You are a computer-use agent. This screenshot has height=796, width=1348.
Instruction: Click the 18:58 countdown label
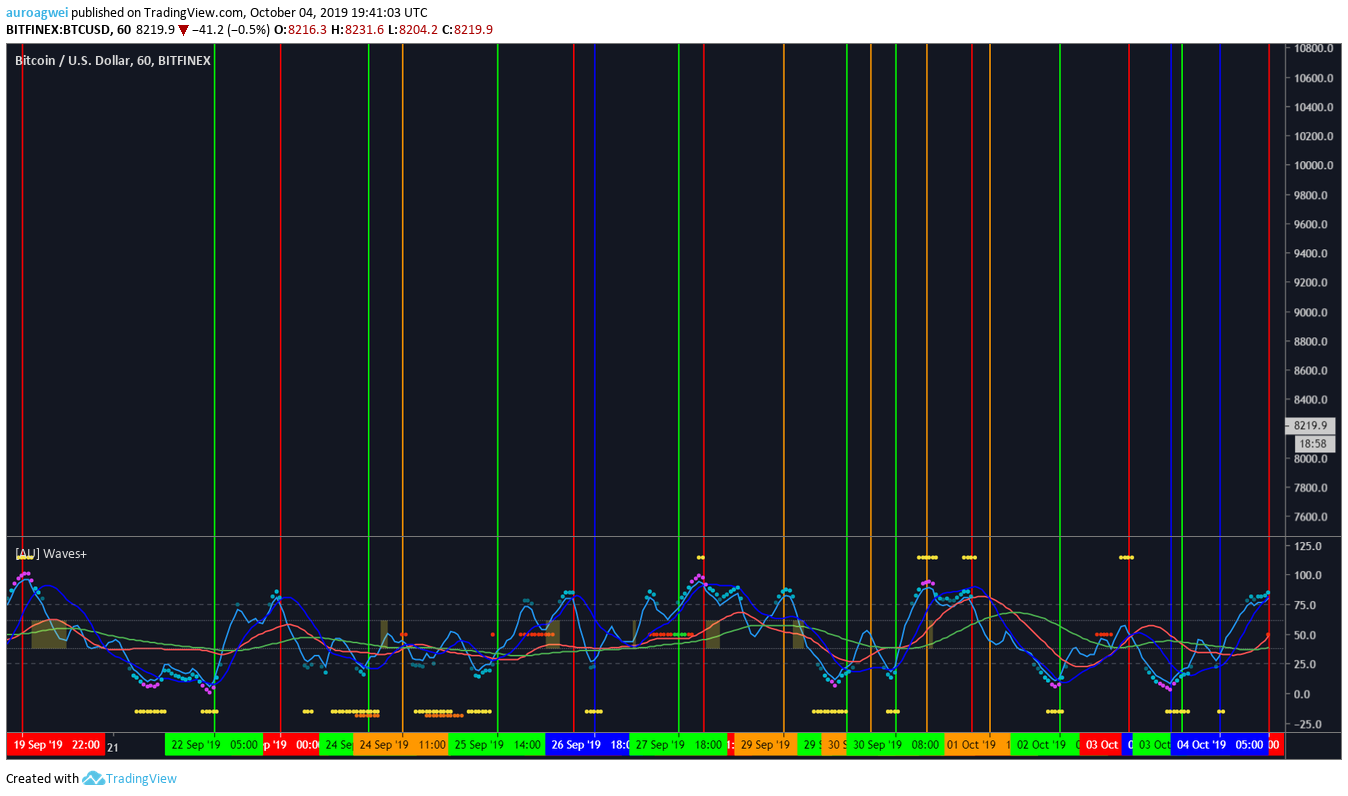click(x=1313, y=442)
